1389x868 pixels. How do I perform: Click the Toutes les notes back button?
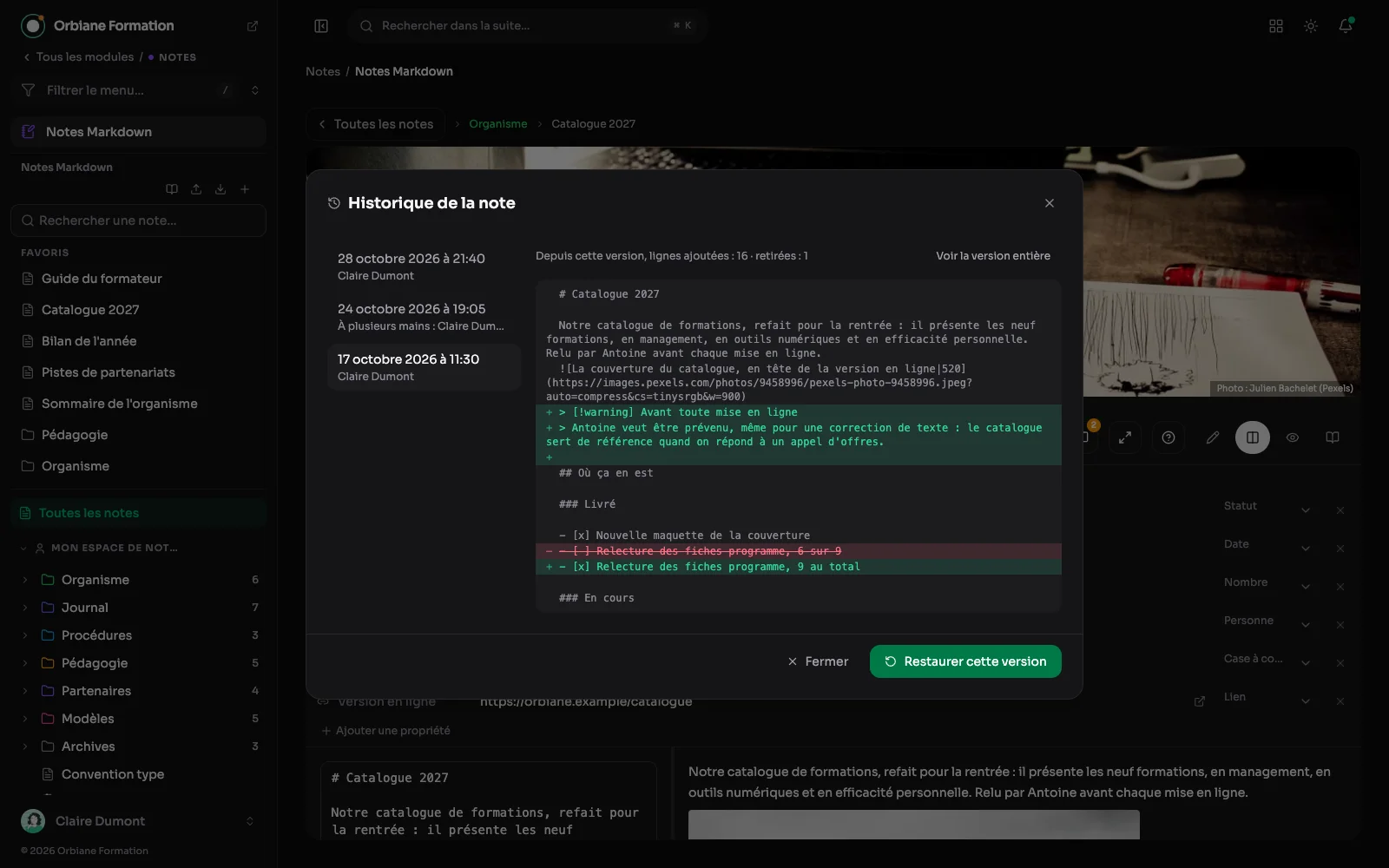point(376,124)
